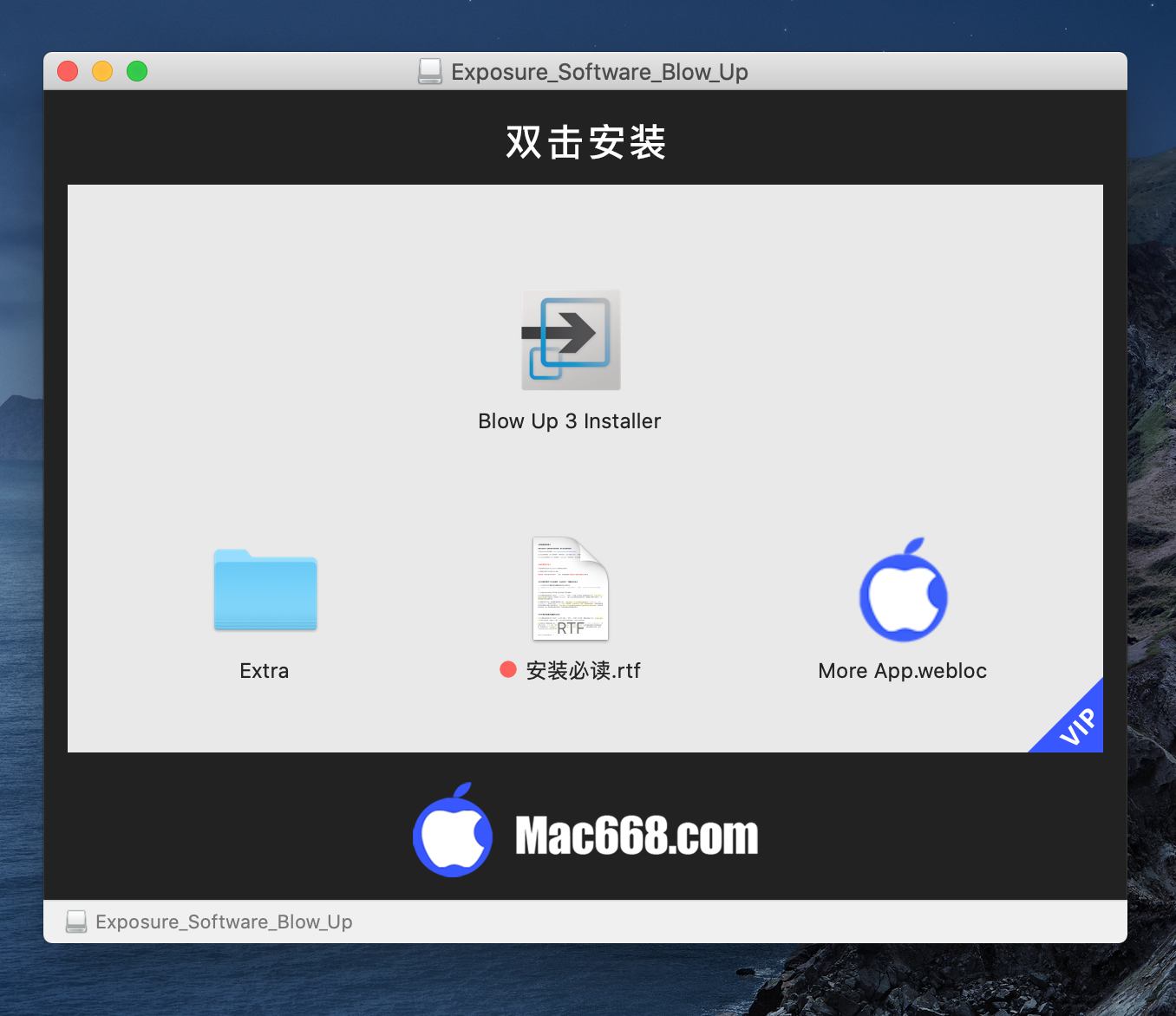Screen dimensions: 1176x1016
Task: Open the More App.webloc apple icon
Action: click(903, 589)
